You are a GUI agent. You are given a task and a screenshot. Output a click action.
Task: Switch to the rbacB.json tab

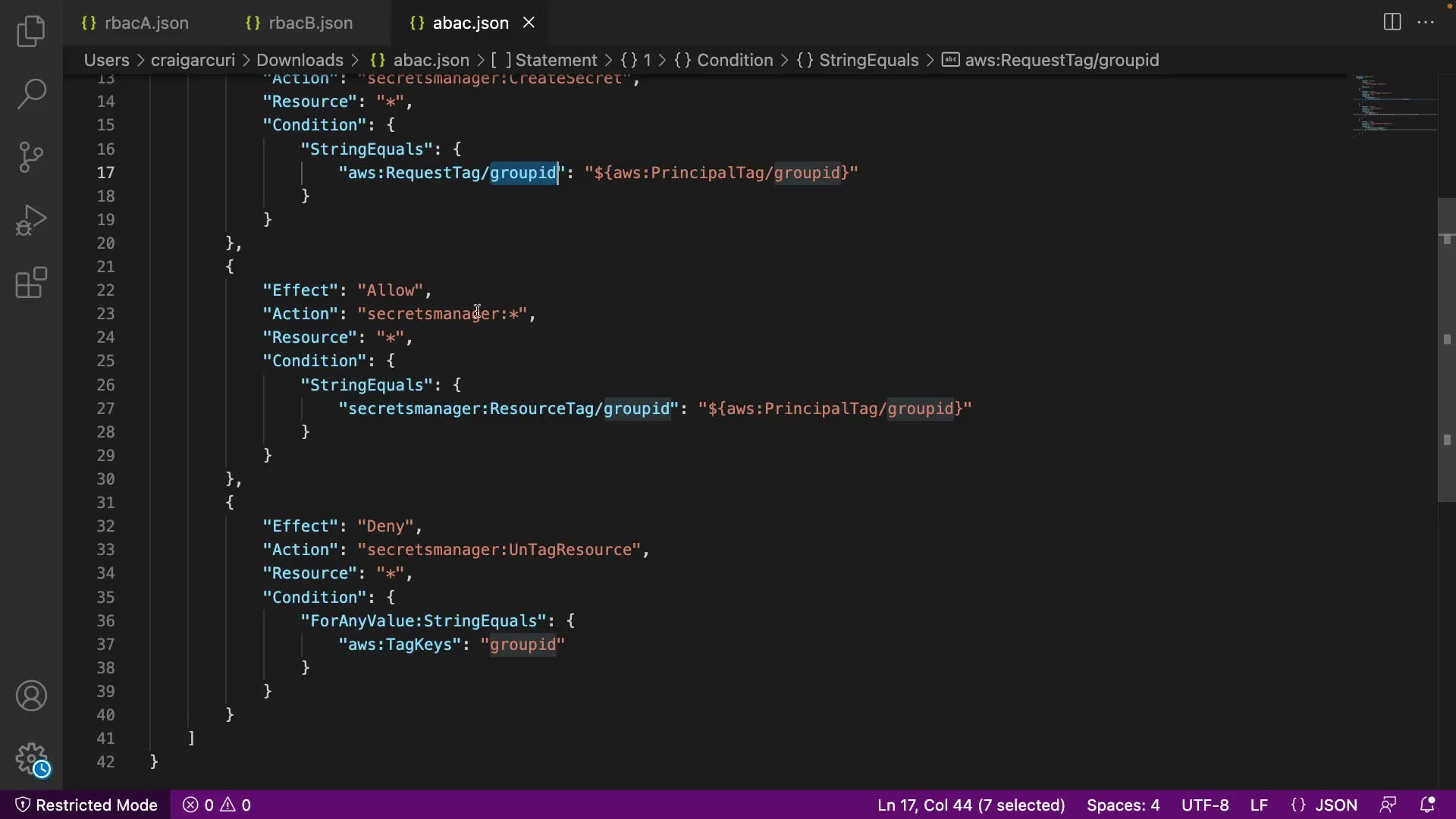point(309,23)
